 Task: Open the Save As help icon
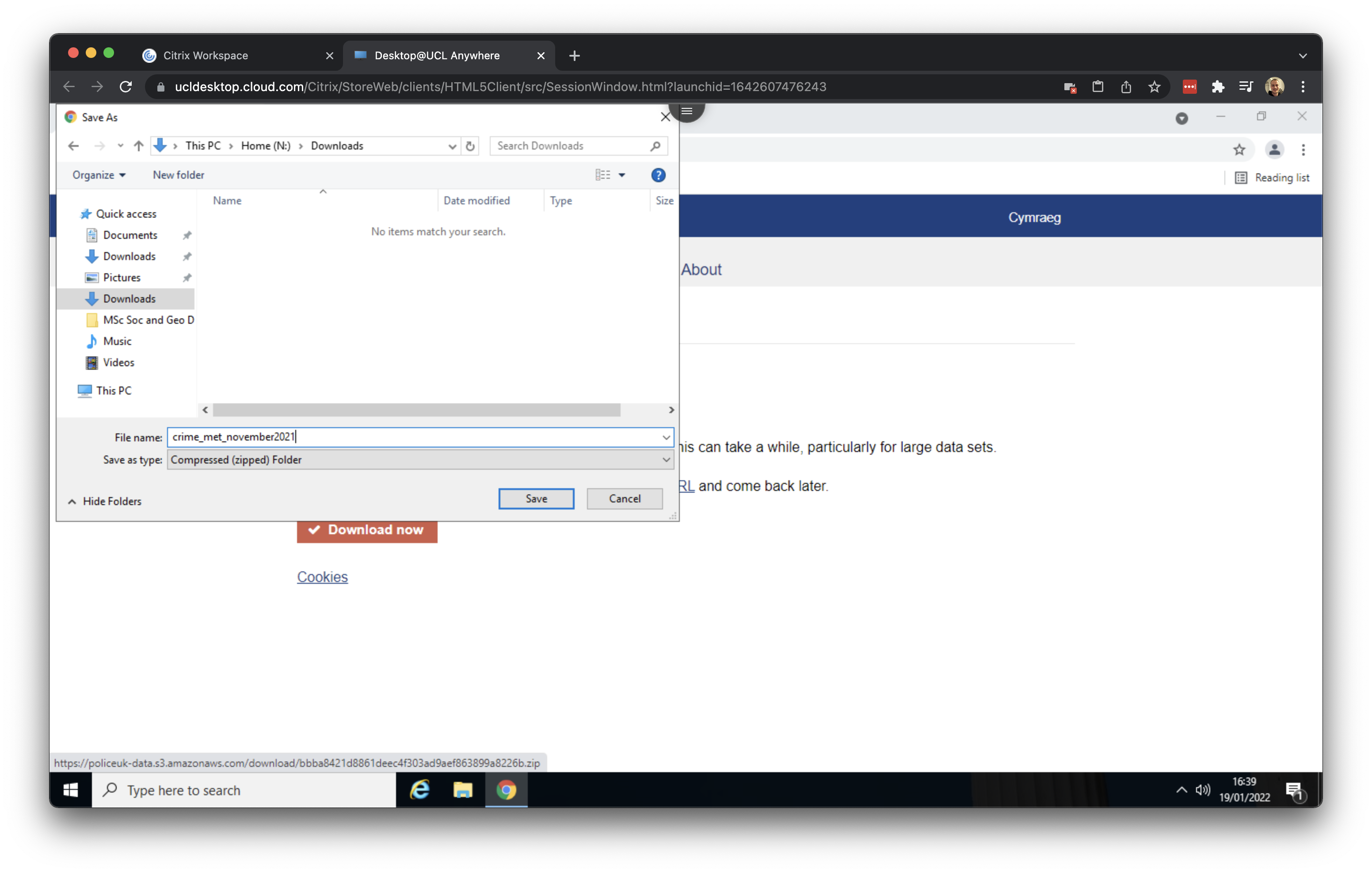658,175
